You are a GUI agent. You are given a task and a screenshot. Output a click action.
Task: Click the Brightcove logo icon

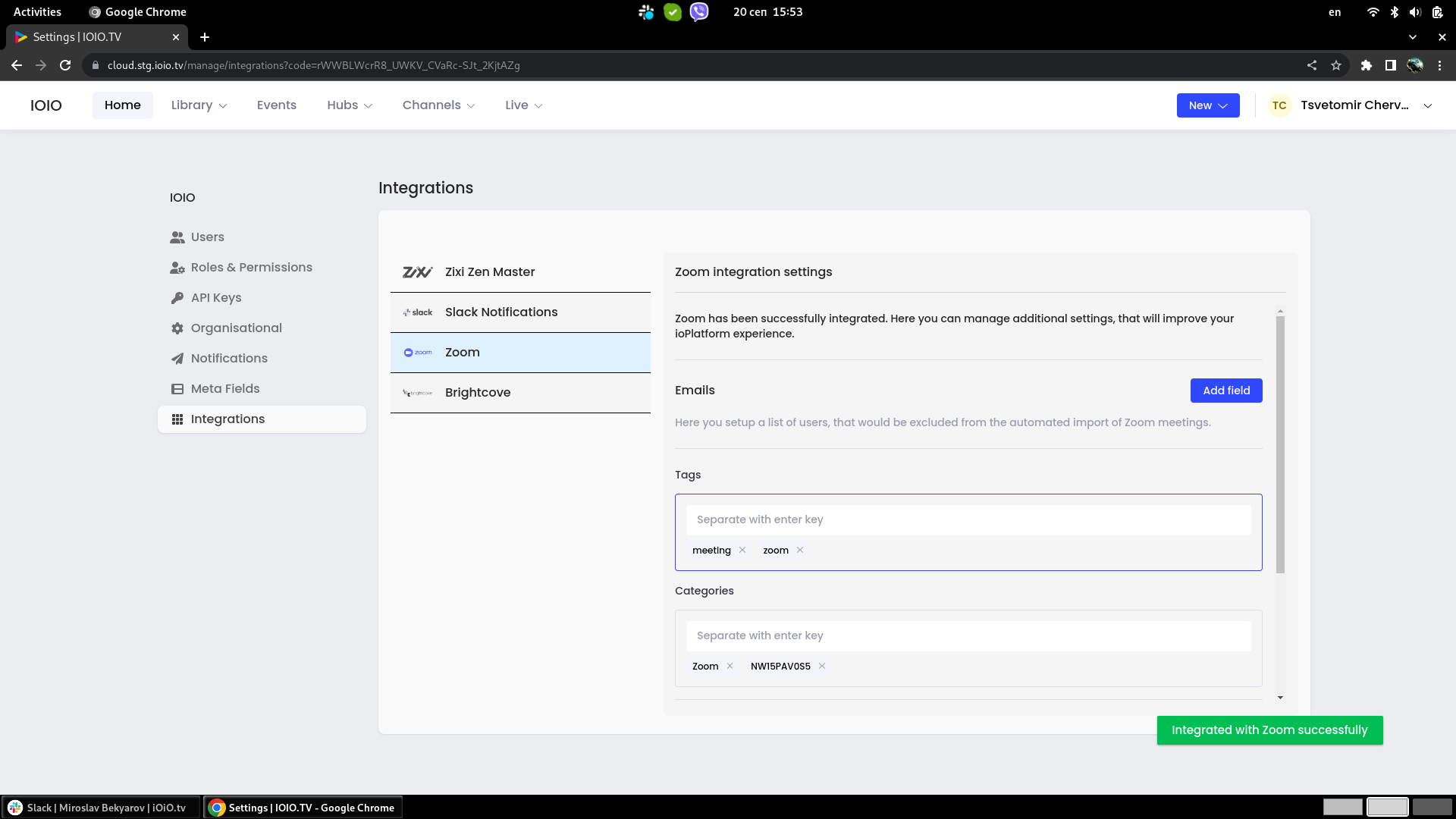(417, 393)
